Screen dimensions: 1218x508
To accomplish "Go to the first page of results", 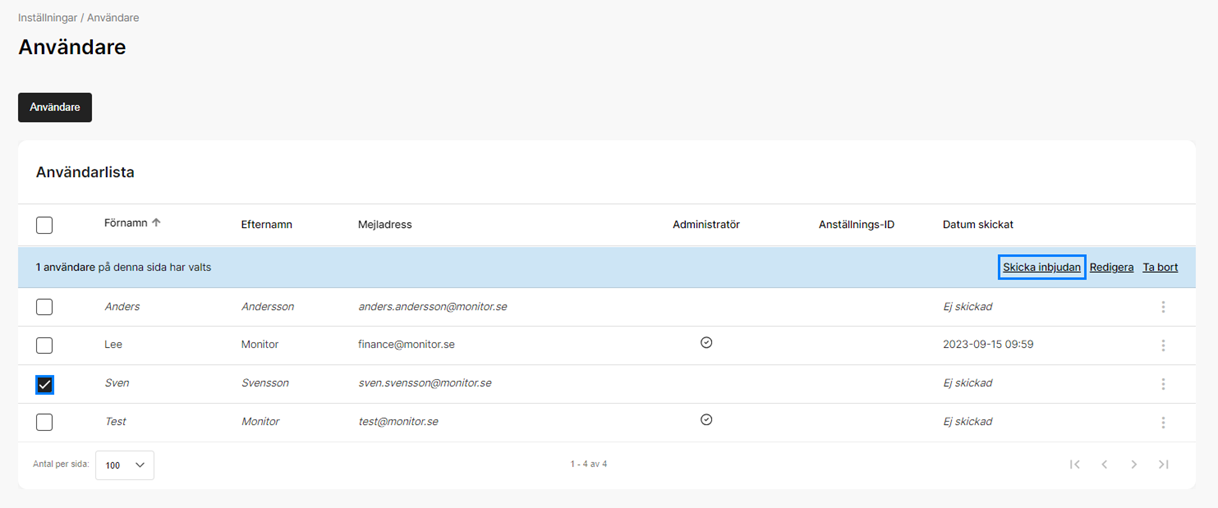I will (x=1075, y=464).
